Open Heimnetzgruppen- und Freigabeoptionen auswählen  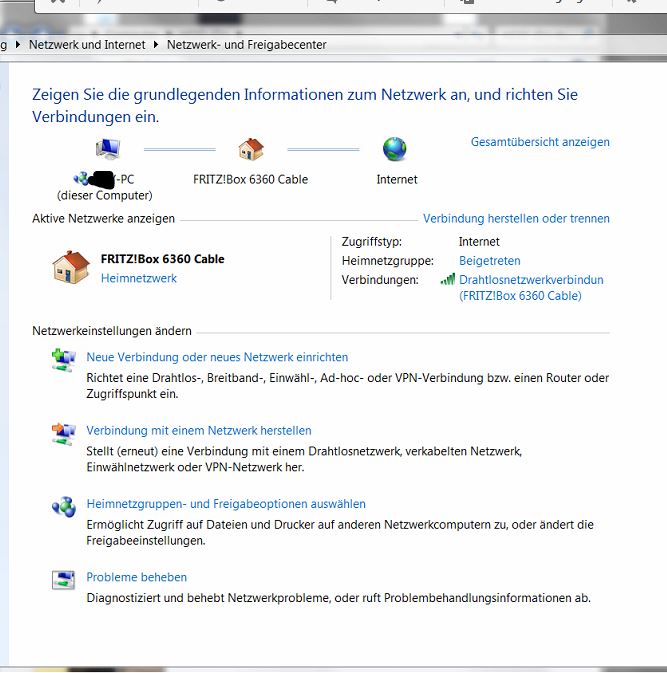(x=226, y=504)
